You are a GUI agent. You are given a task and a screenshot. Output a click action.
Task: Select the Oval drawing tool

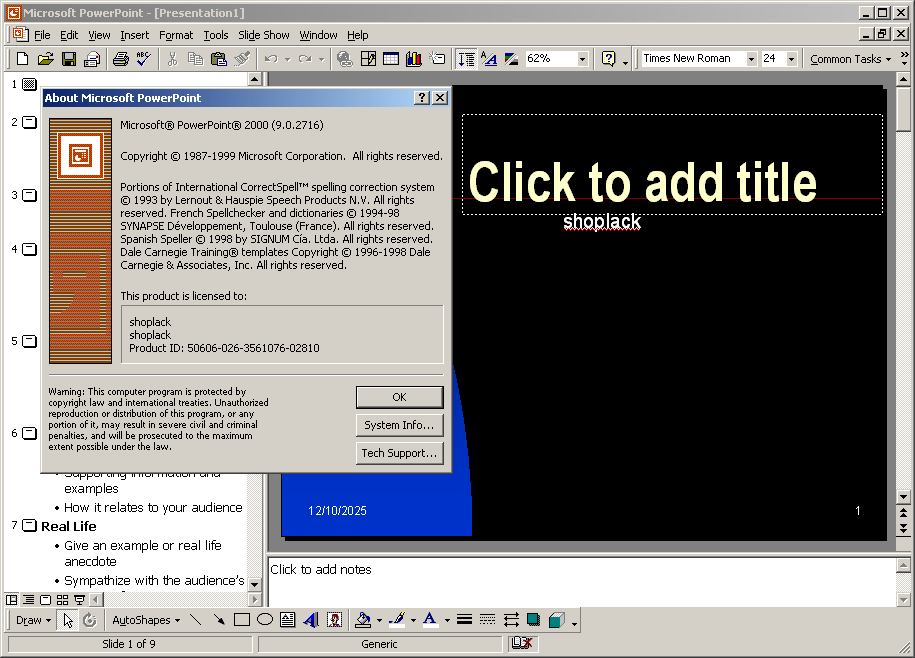coord(264,620)
